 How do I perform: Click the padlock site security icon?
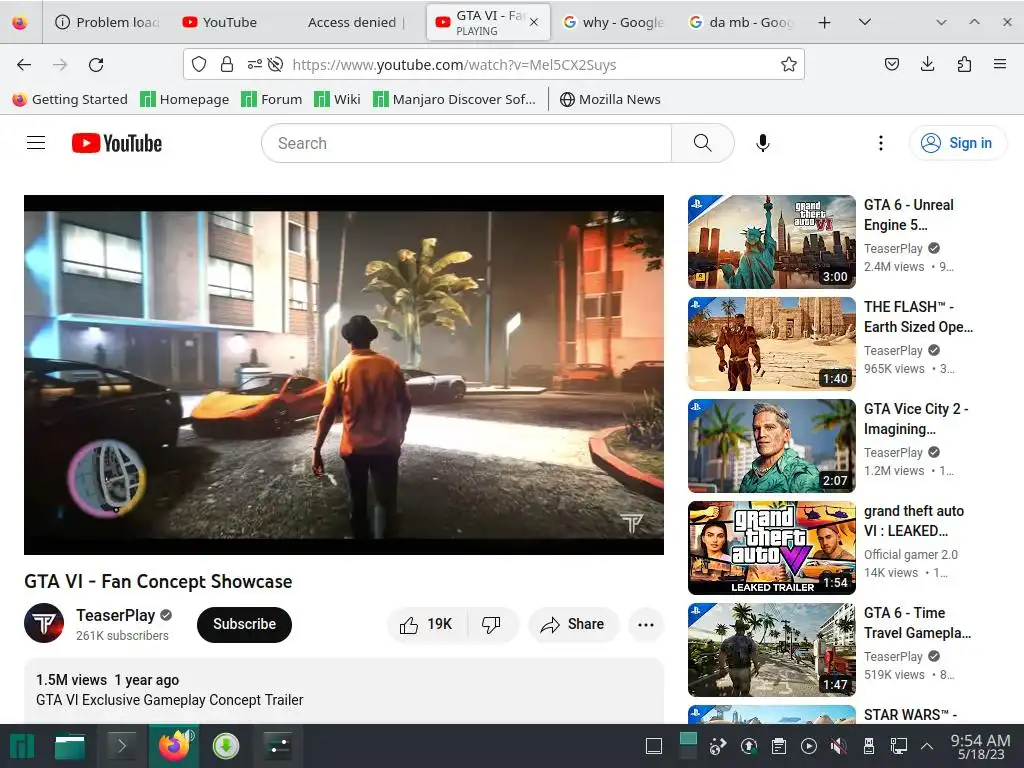point(227,65)
